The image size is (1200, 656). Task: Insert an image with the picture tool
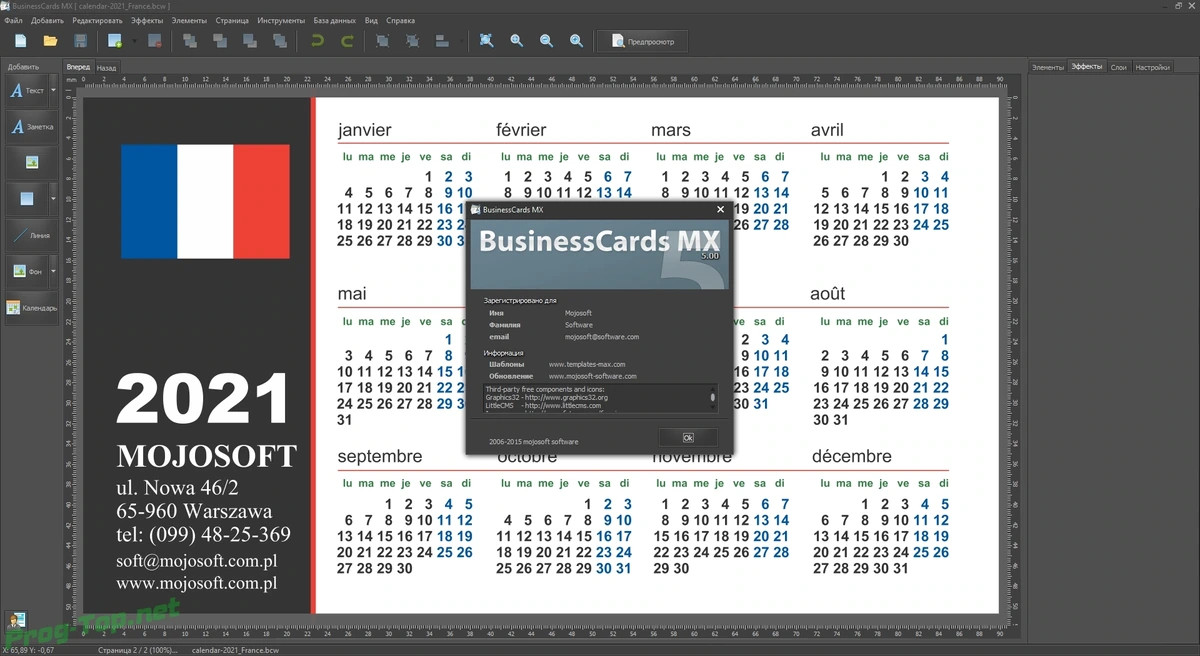(32, 162)
